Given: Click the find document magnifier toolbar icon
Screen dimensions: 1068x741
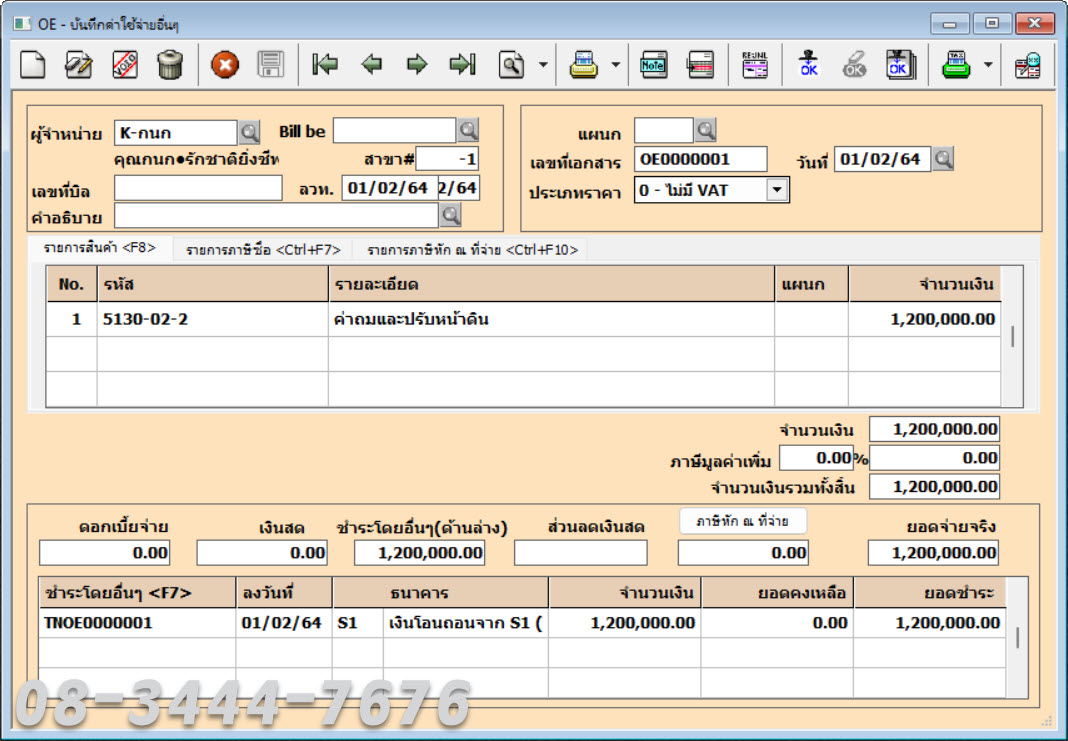Looking at the screenshot, I should 512,65.
